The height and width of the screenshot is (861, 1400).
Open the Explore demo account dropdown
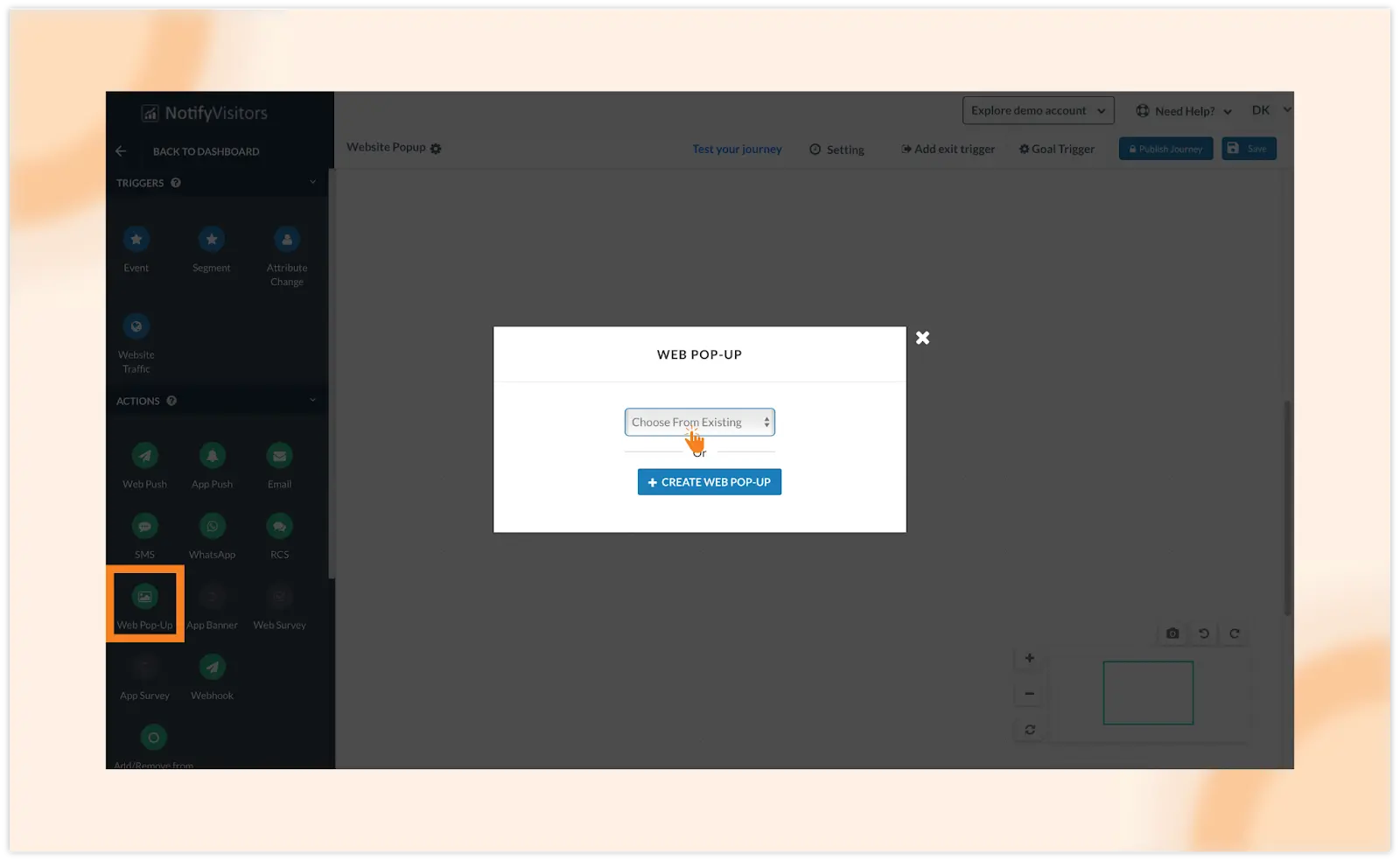pyautogui.click(x=1038, y=111)
